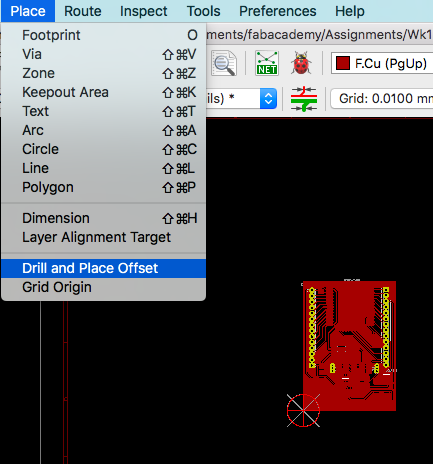The height and width of the screenshot is (464, 433).
Task: Select Circle in the Place menu
Action: pos(104,149)
